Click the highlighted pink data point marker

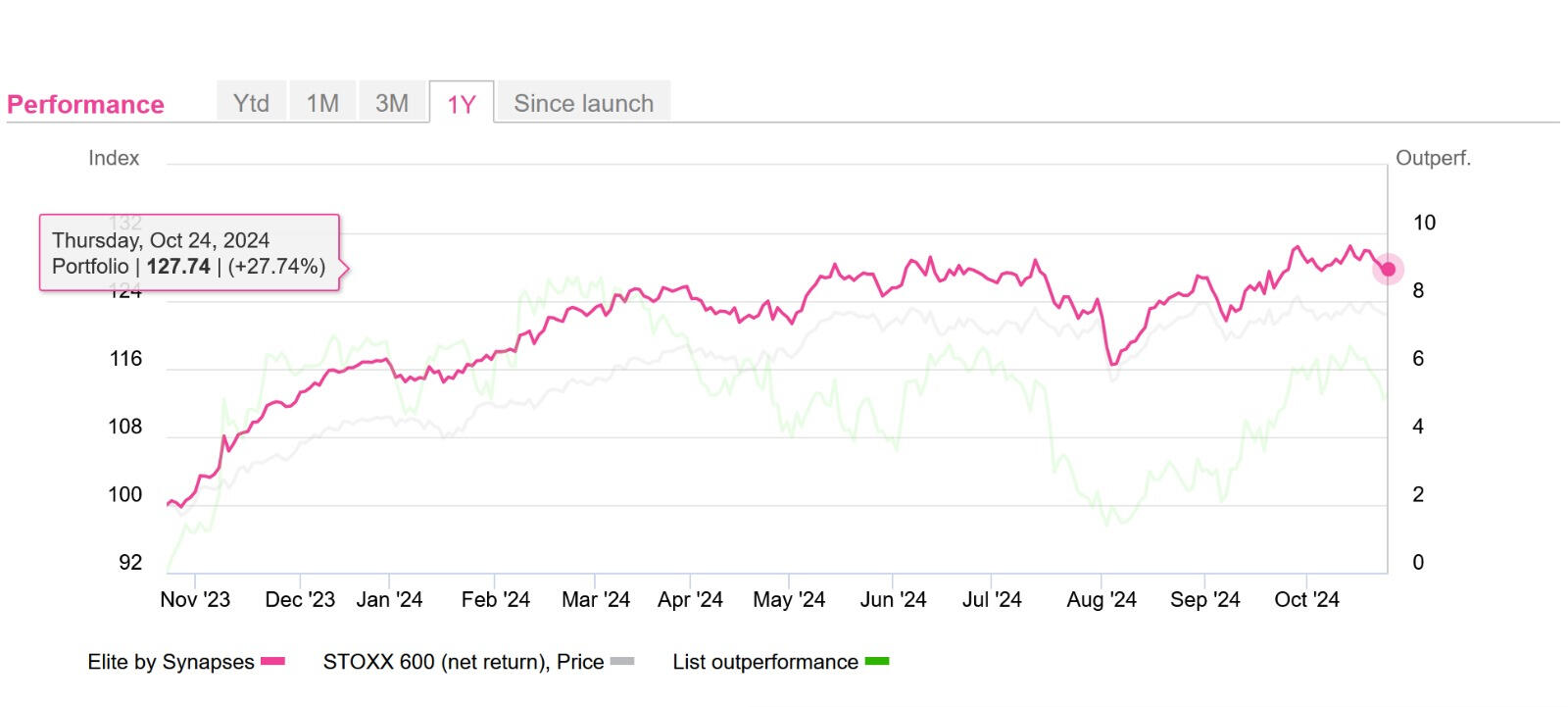(1388, 269)
